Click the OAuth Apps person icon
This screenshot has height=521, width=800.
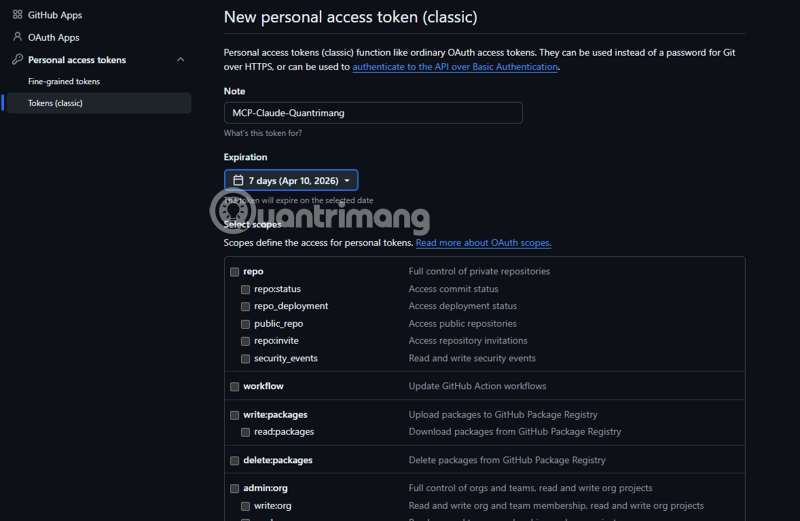18,37
